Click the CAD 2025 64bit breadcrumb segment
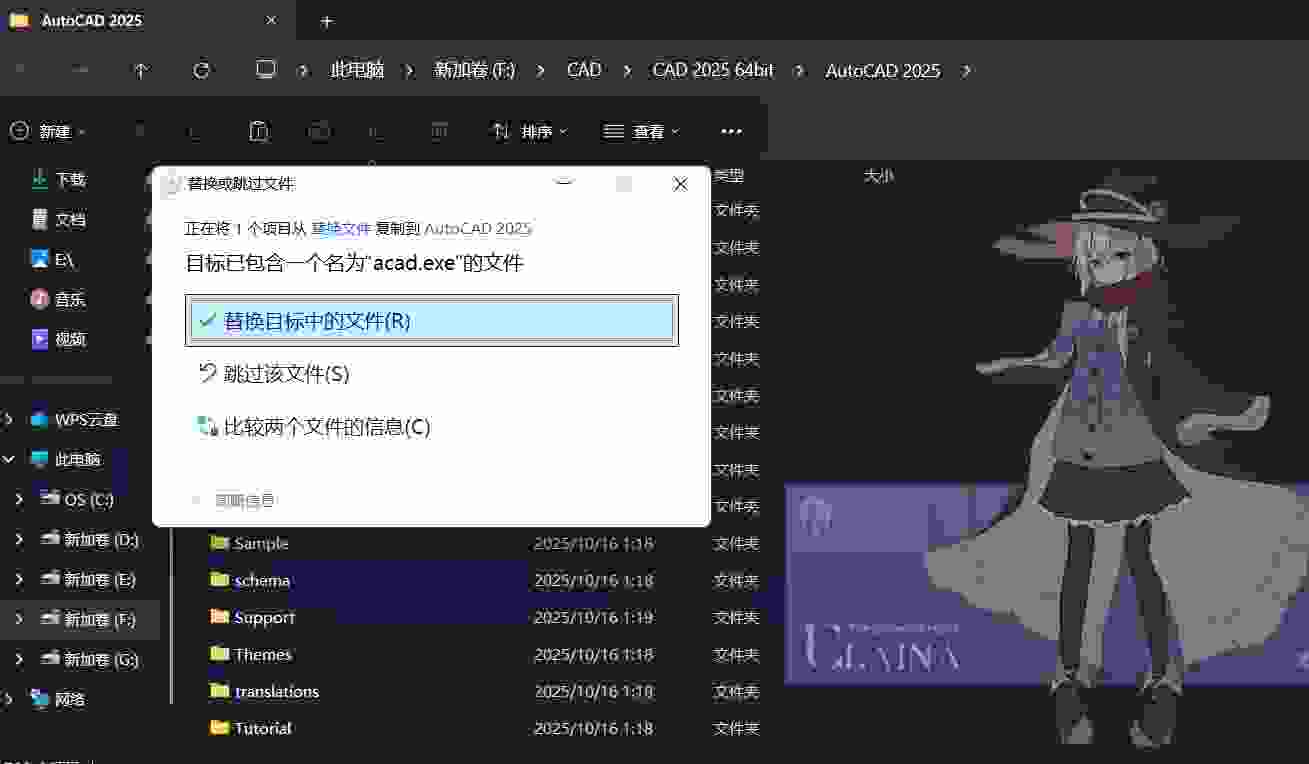The image size is (1309, 764). (x=712, y=70)
